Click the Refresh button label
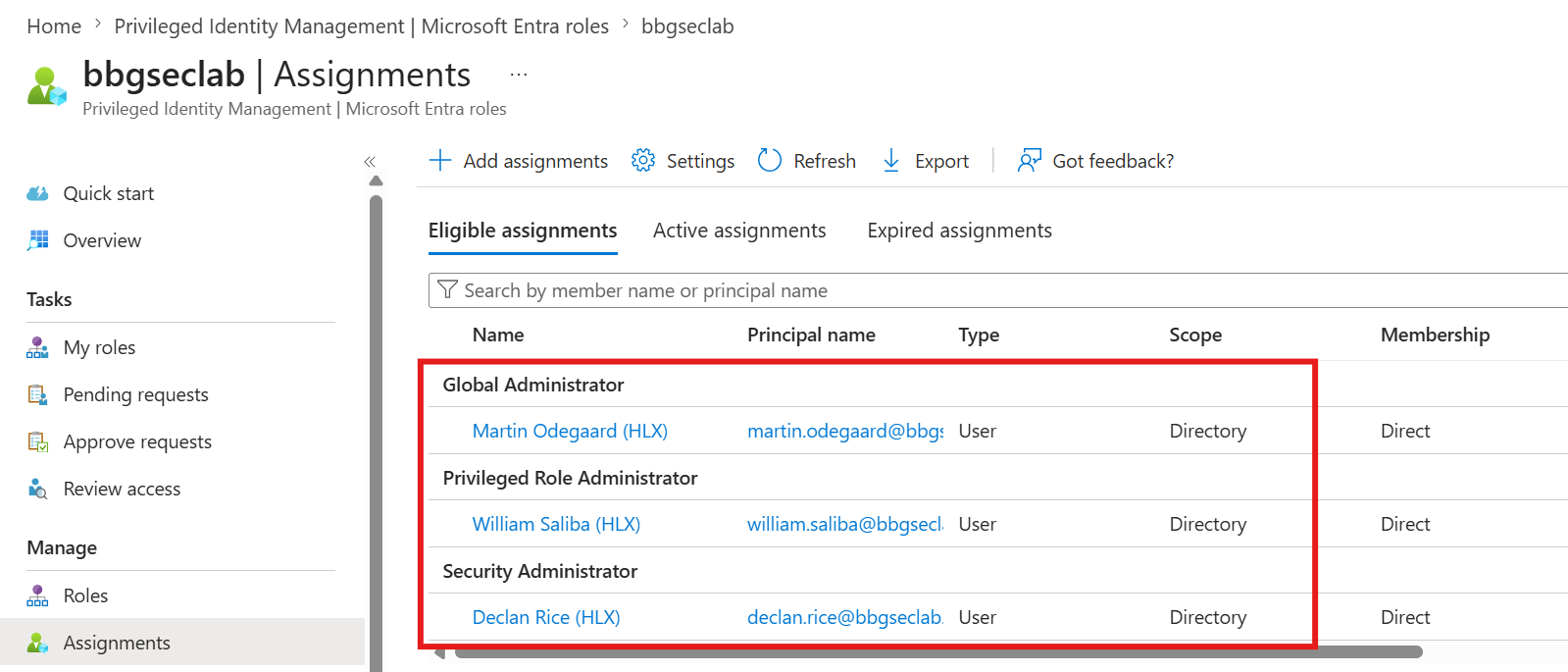 point(825,161)
